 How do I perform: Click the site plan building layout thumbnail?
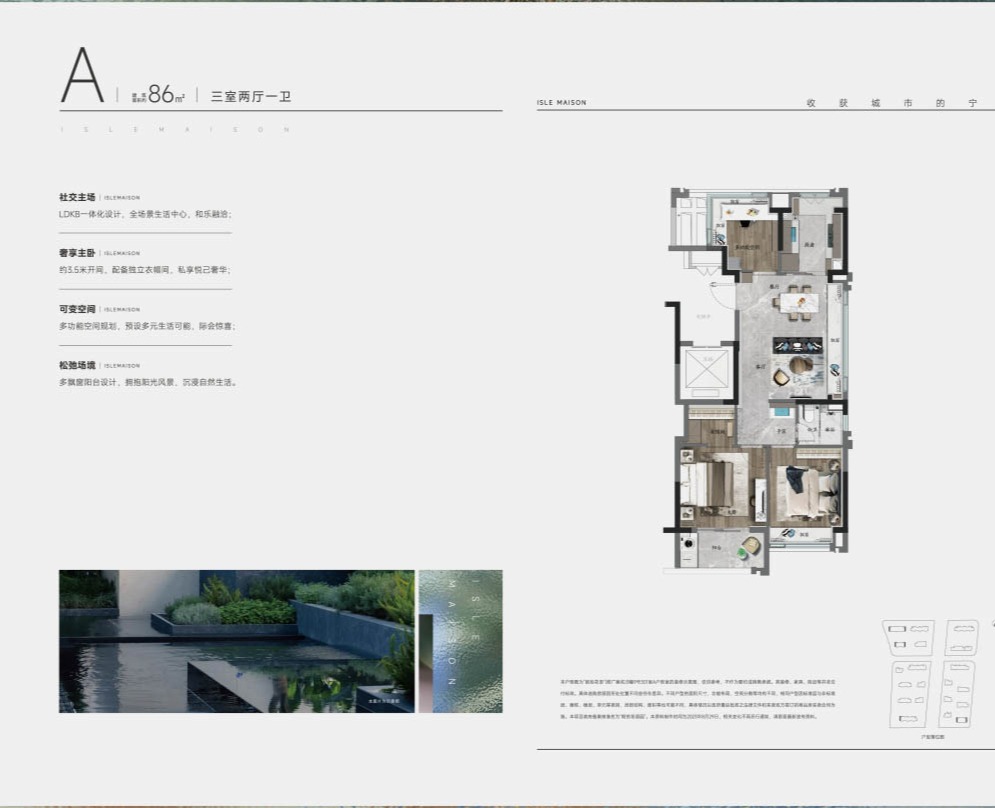click(x=932, y=673)
